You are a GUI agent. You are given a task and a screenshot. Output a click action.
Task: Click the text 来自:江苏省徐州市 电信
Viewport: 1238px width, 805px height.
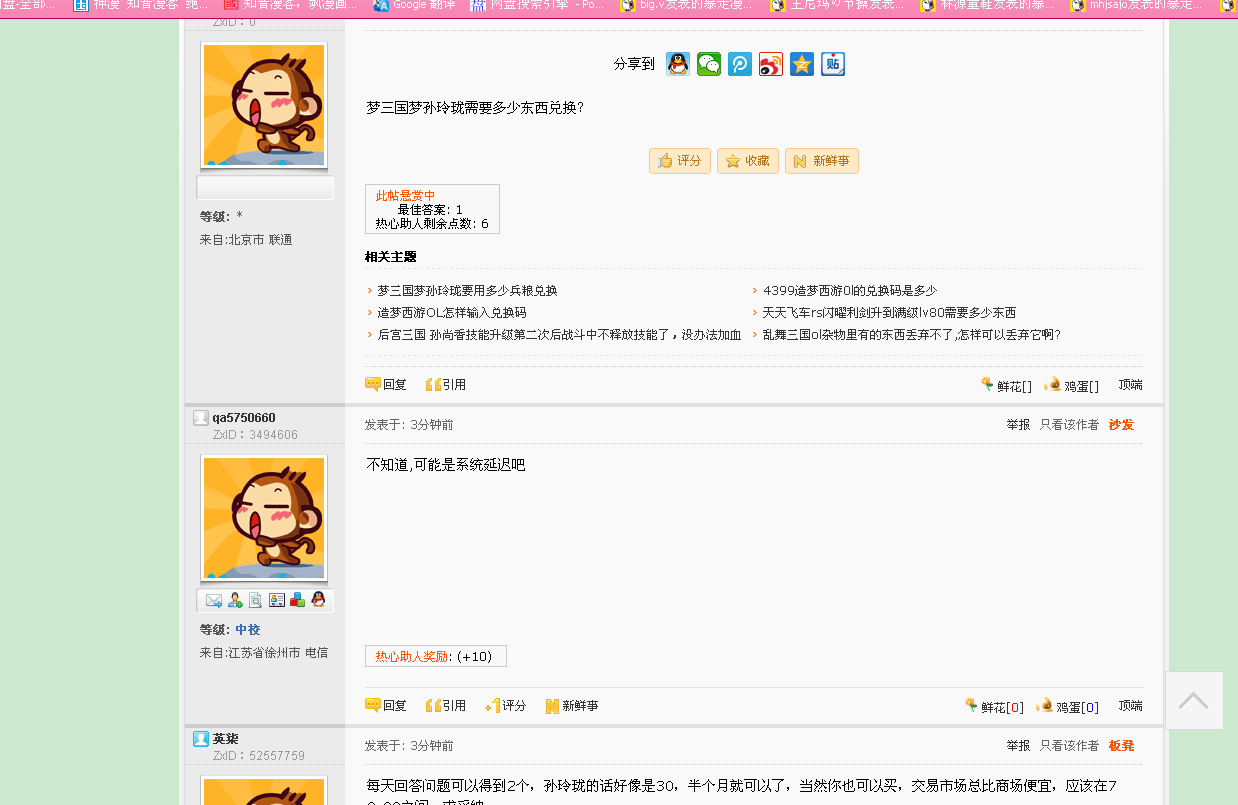(264, 653)
